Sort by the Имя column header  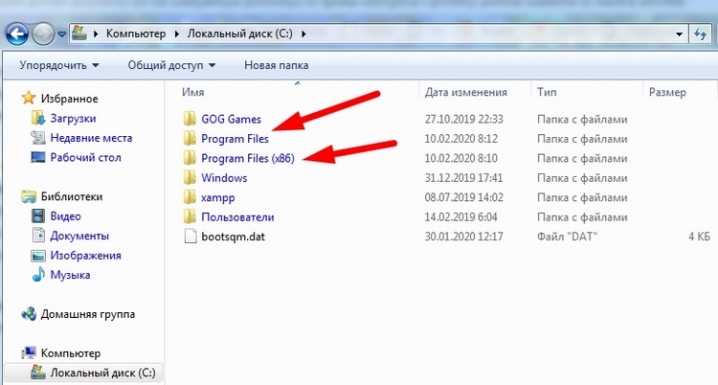tap(193, 92)
